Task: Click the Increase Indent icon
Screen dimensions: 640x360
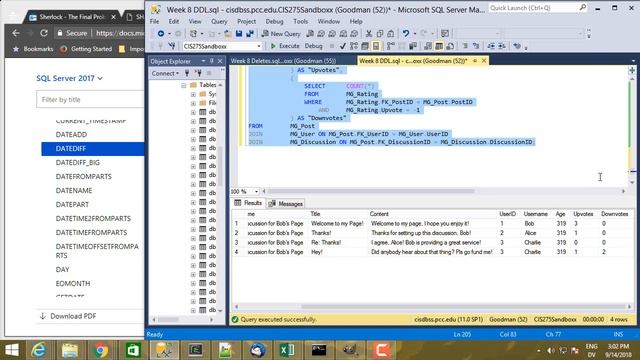Action: [x=502, y=46]
